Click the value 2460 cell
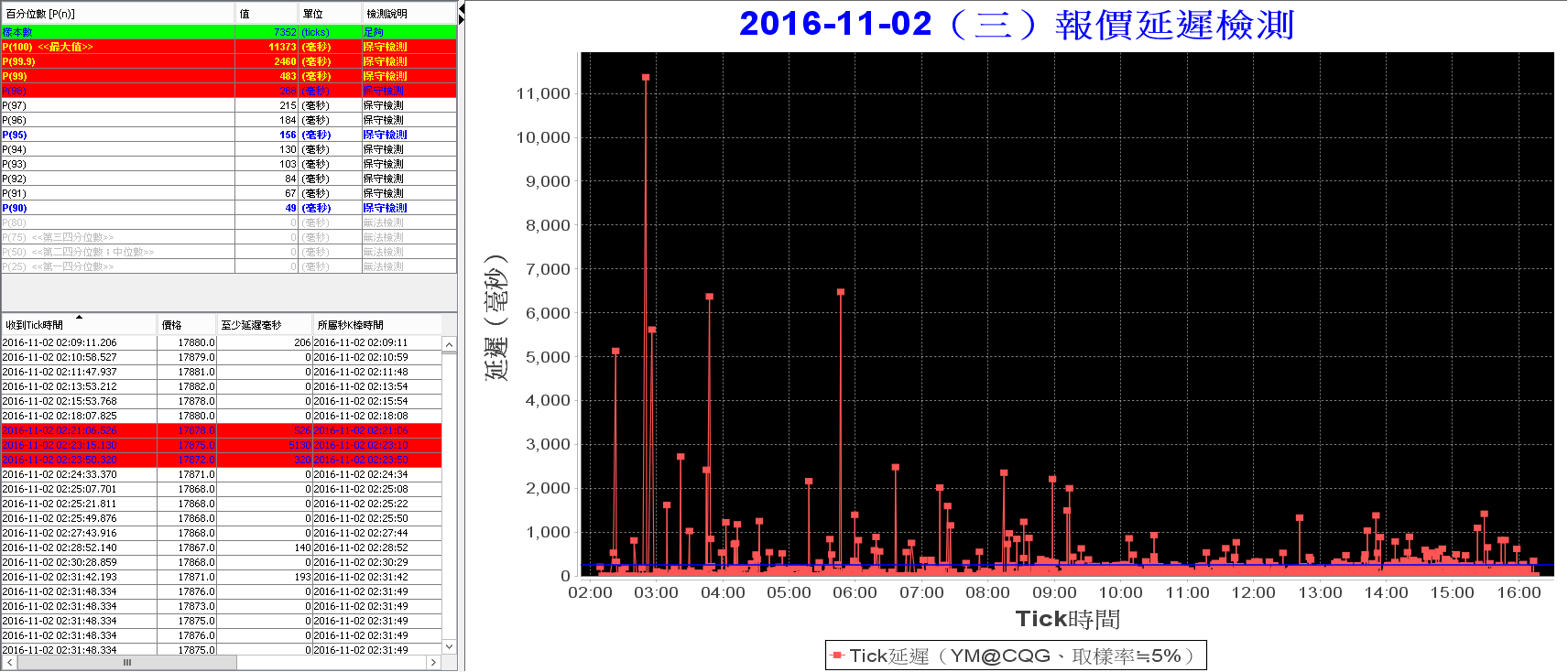 [267, 61]
